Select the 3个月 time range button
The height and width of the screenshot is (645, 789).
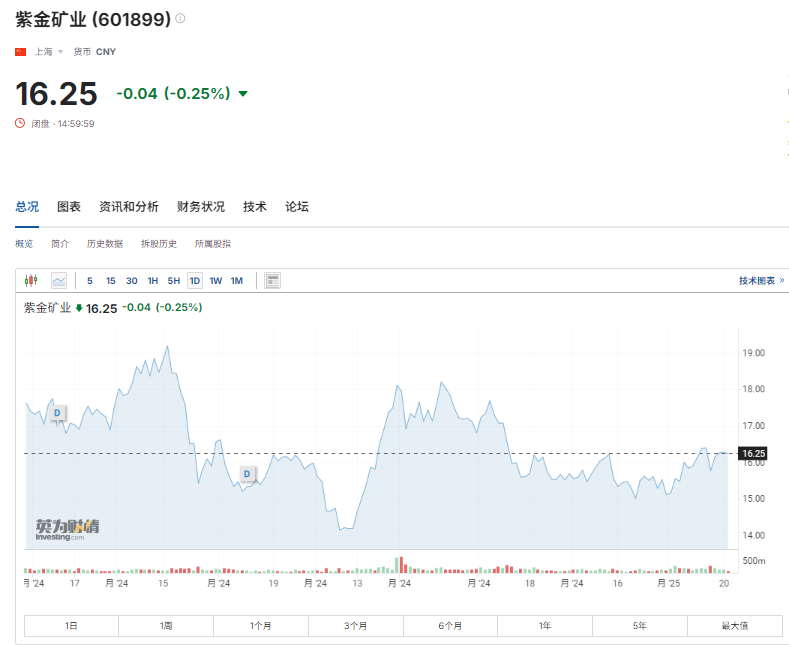click(x=356, y=626)
